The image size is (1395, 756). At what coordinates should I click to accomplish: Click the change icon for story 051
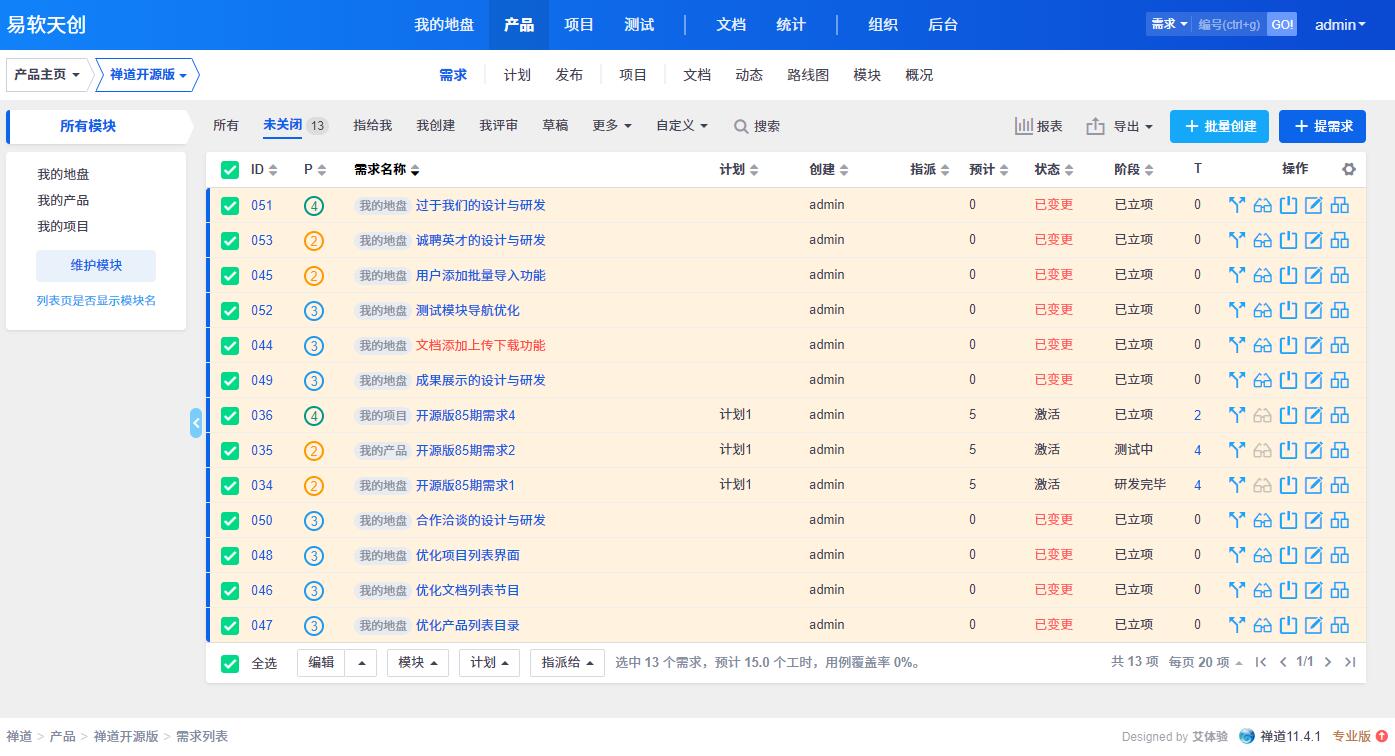coord(1237,205)
